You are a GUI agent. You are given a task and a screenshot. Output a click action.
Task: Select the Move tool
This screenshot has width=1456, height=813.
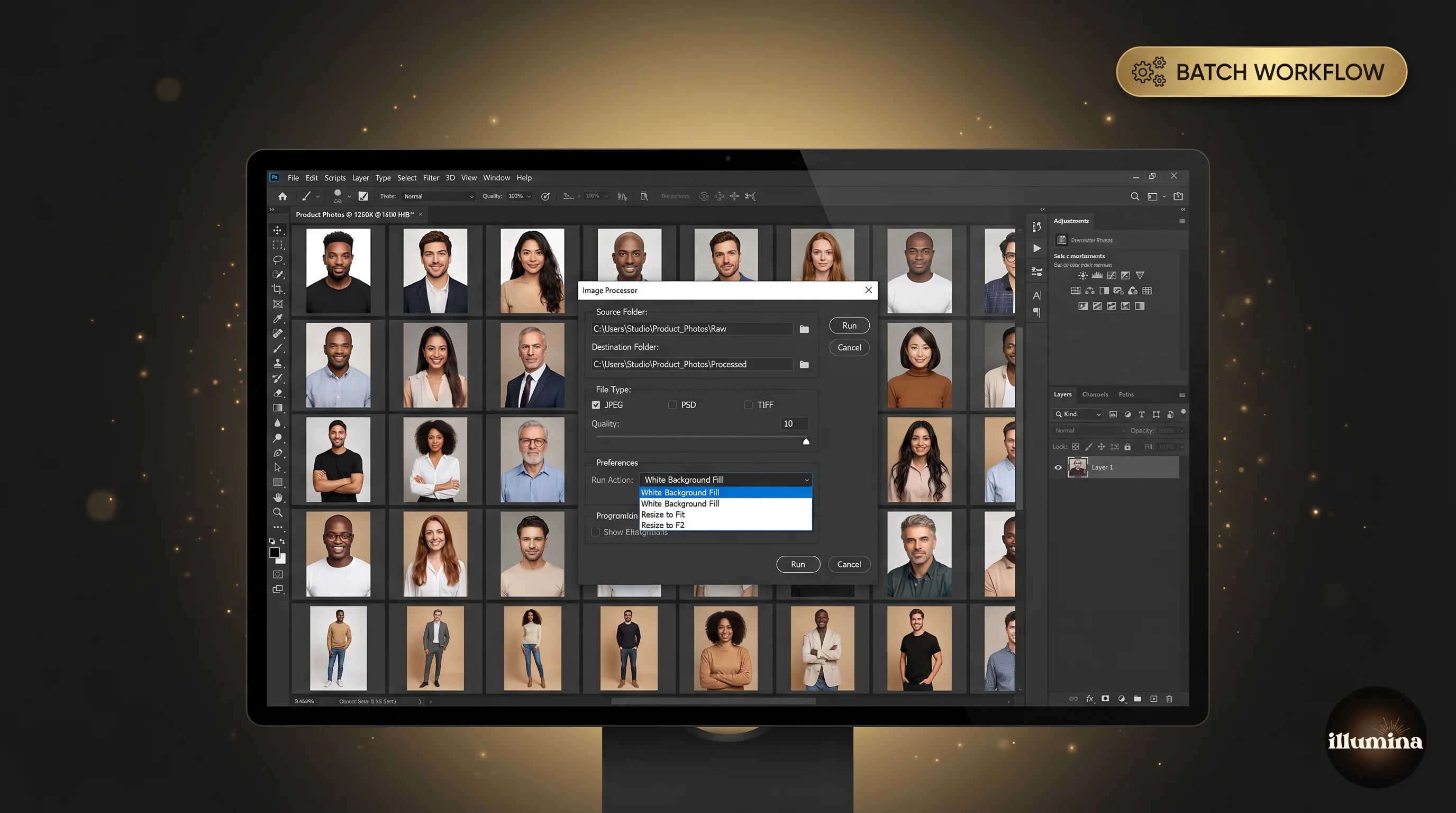(278, 231)
